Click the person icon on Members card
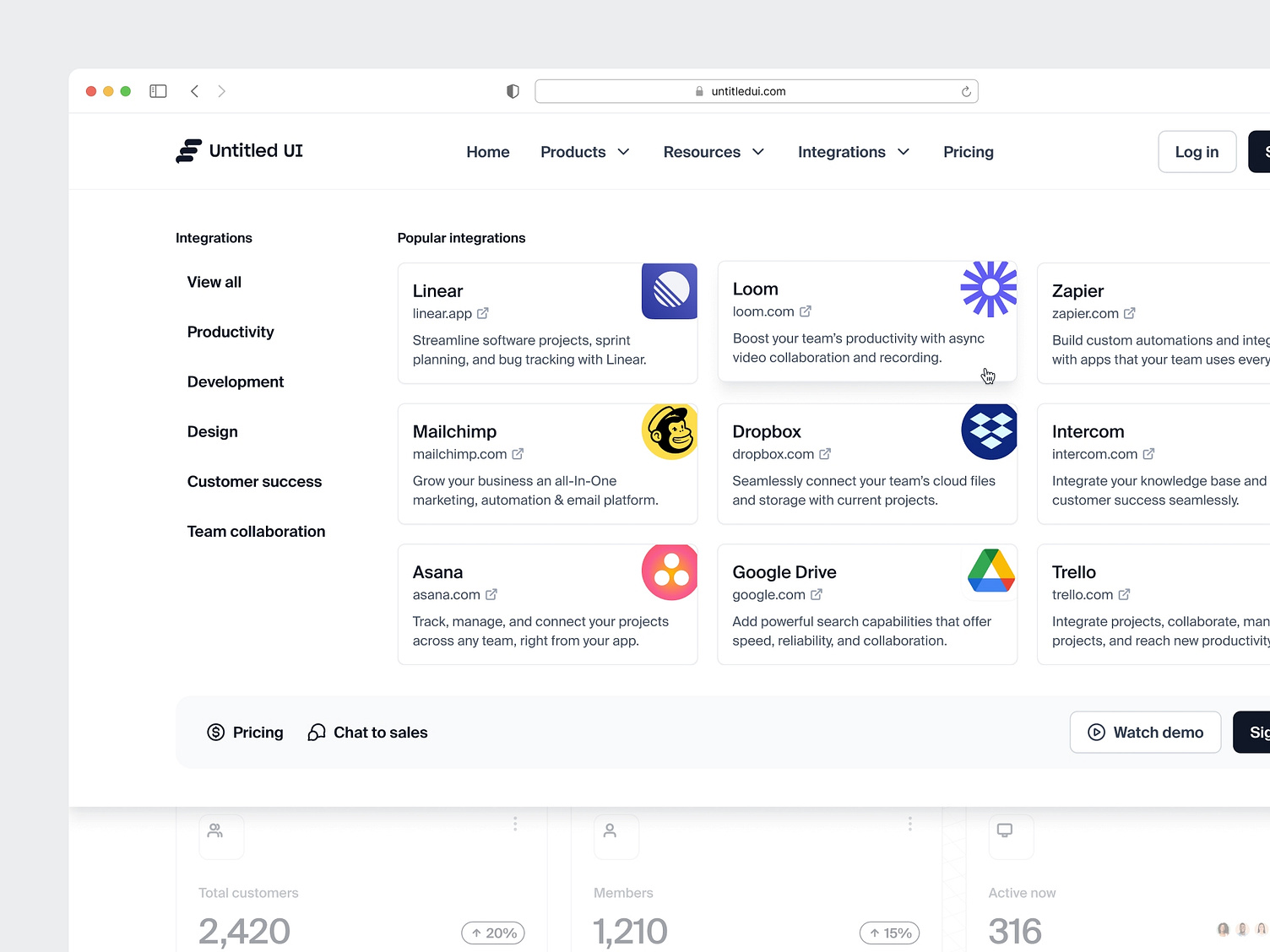1270x952 pixels. pyautogui.click(x=610, y=831)
